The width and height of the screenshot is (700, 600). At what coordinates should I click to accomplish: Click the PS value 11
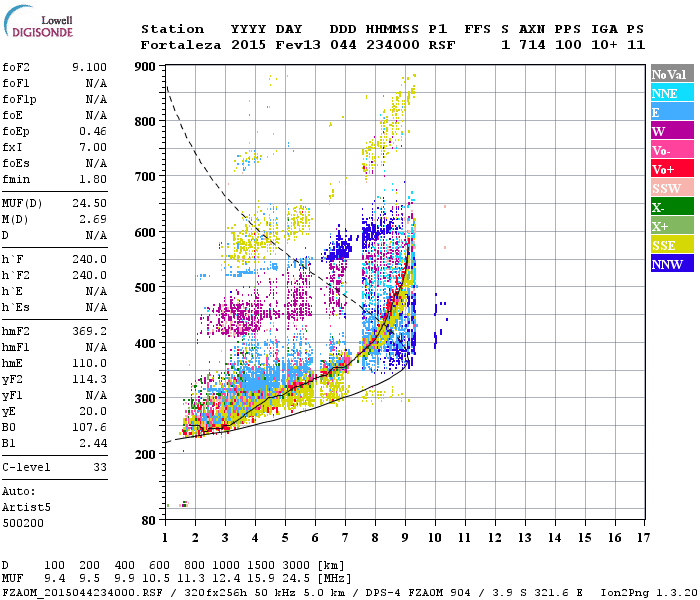(636, 45)
